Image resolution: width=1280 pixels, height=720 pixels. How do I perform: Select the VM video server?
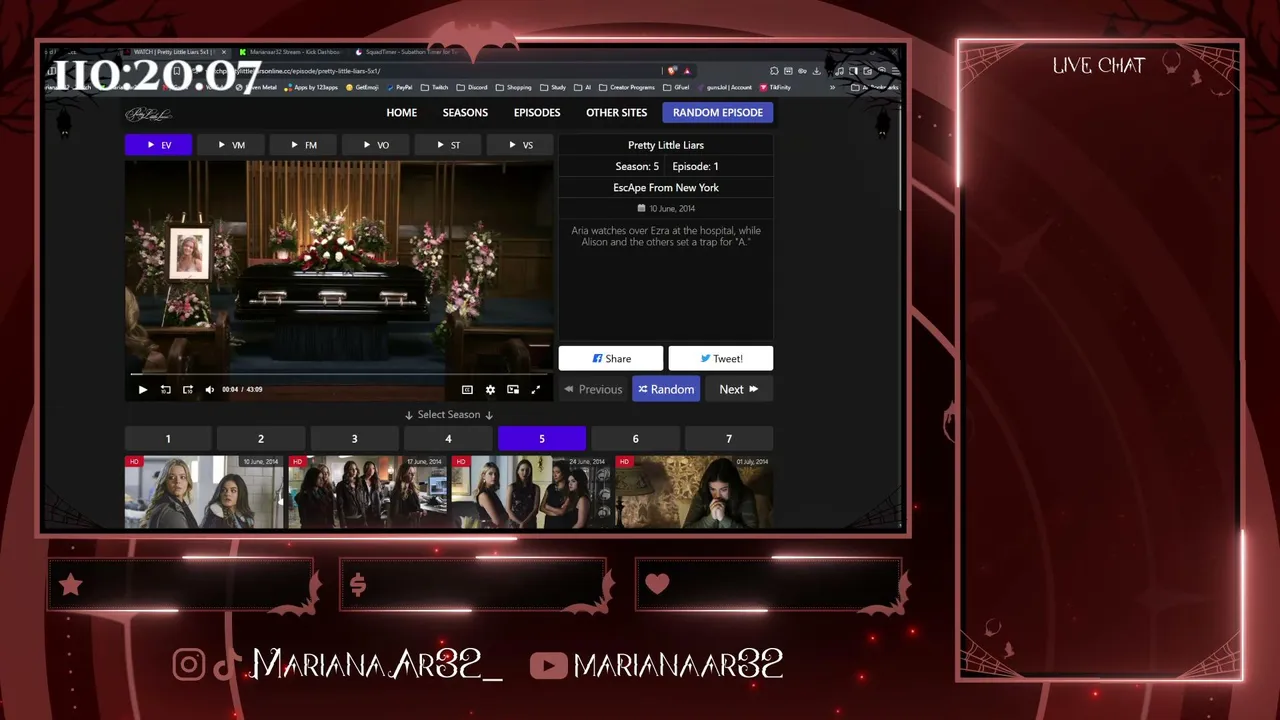tap(230, 145)
